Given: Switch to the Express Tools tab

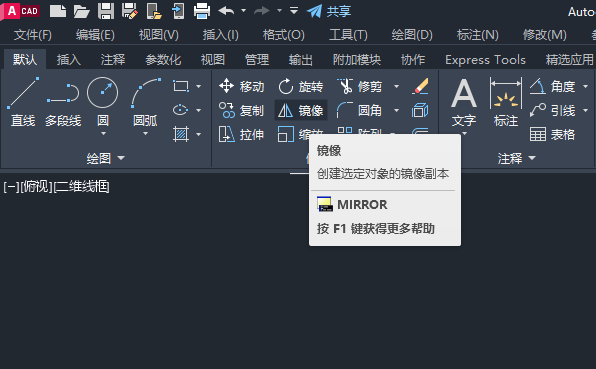Looking at the screenshot, I should [x=485, y=60].
